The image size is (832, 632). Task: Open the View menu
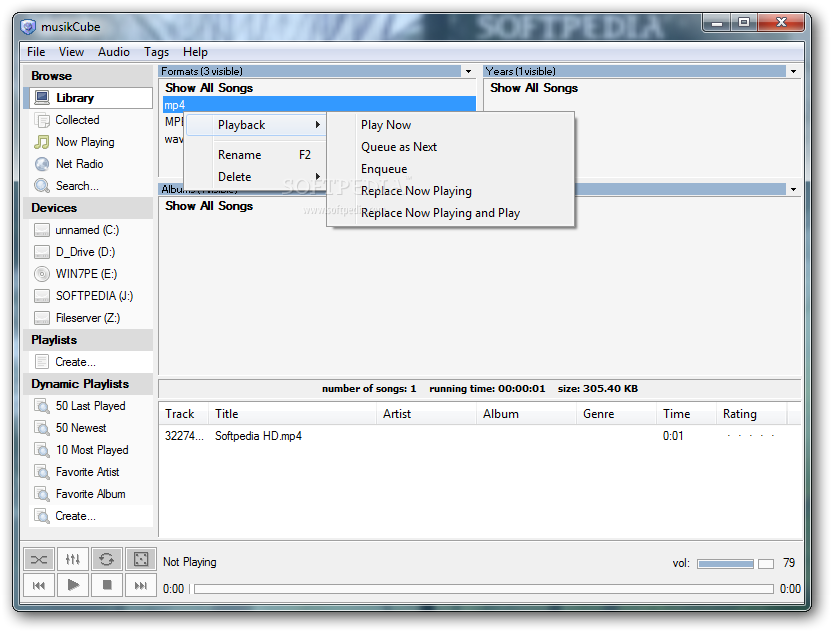[71, 52]
